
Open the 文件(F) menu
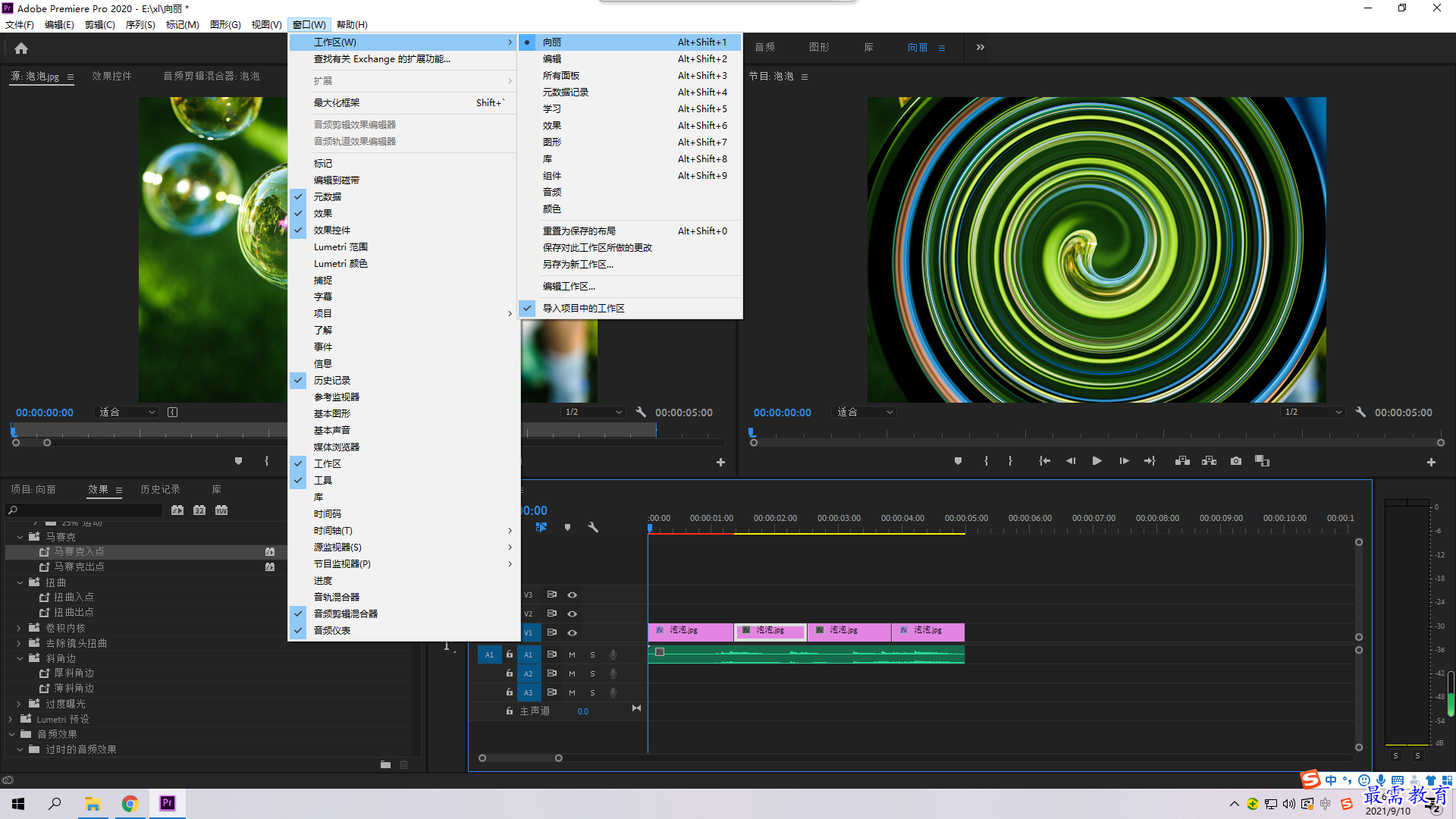click(x=20, y=25)
